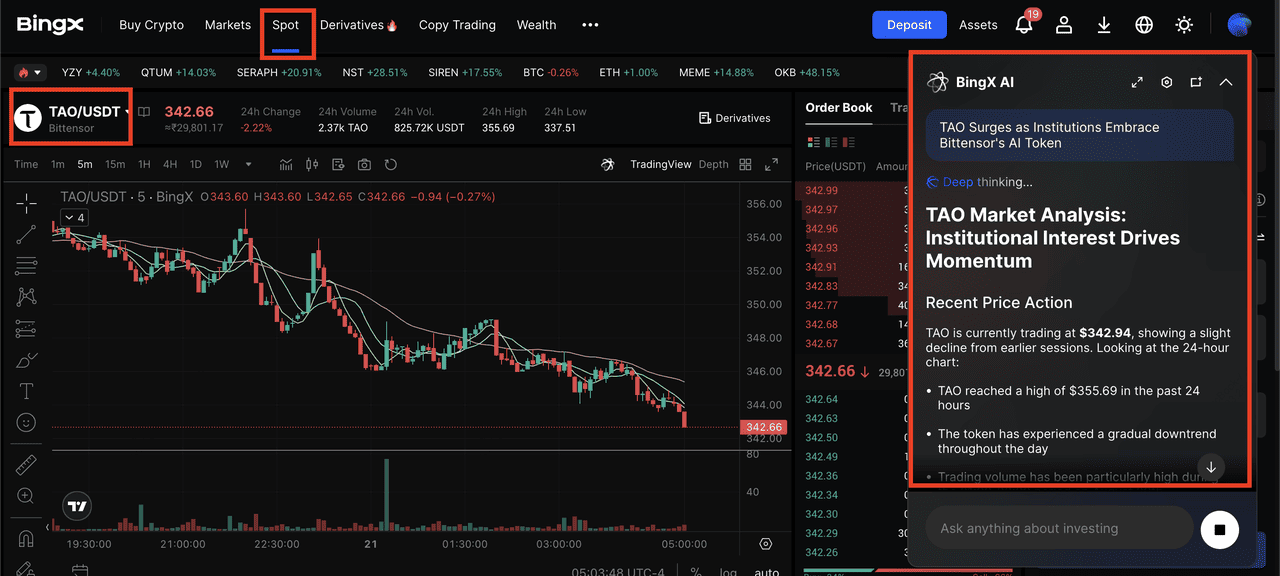Screen dimensions: 1280x576
Task: Open the Assets link
Action: [978, 25]
